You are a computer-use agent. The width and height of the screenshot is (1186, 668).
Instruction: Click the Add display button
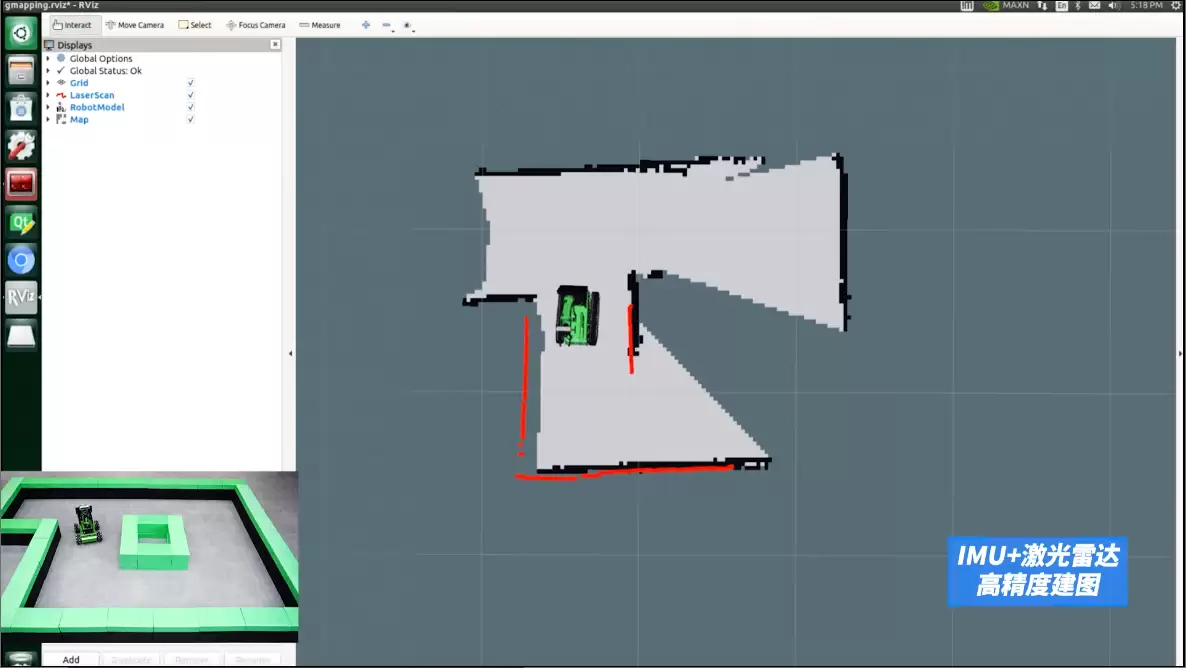click(71, 659)
